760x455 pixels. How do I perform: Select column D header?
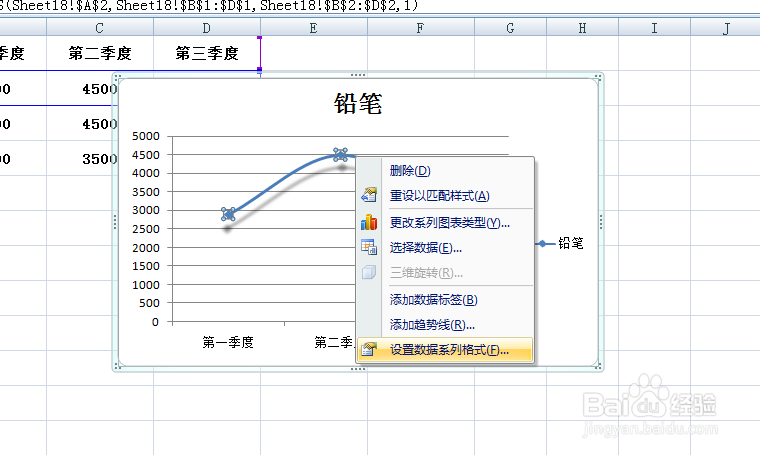tap(207, 28)
